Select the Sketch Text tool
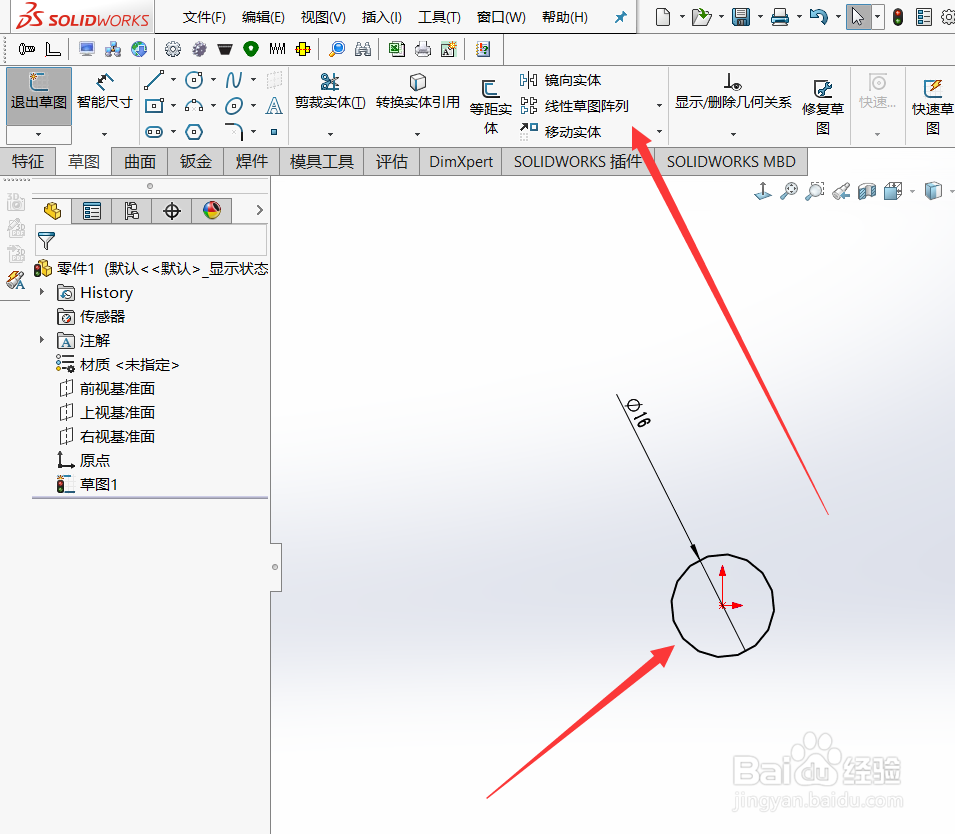The image size is (955, 834). 274,107
